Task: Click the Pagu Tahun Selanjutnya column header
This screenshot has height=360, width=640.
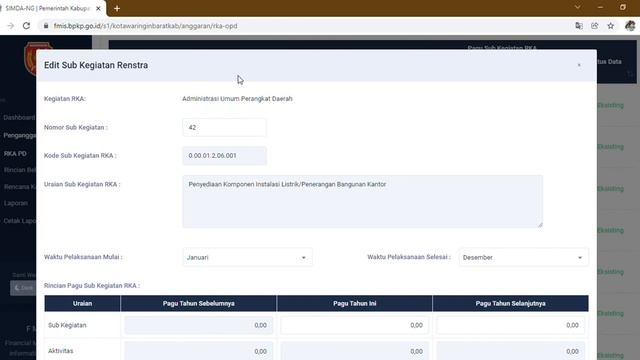Action: (x=510, y=304)
